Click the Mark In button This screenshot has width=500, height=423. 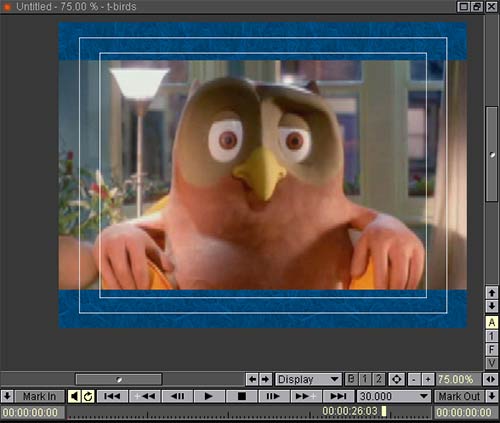pos(39,396)
